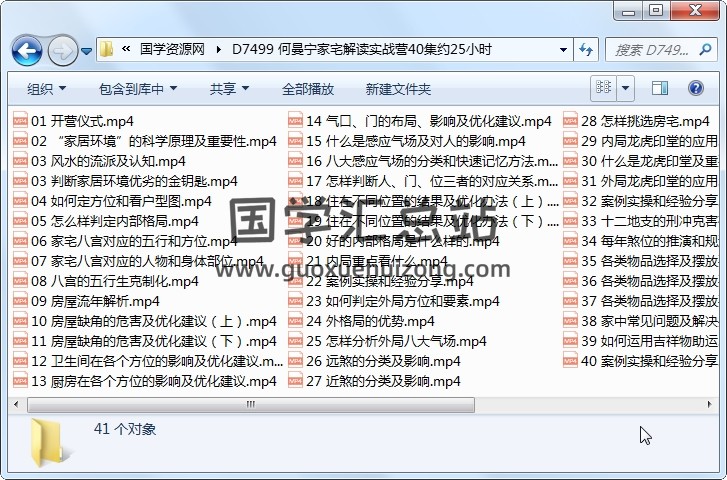
Task: Click MP4 icon of 09 房屋流年解析
Action: pyautogui.click(x=20, y=301)
